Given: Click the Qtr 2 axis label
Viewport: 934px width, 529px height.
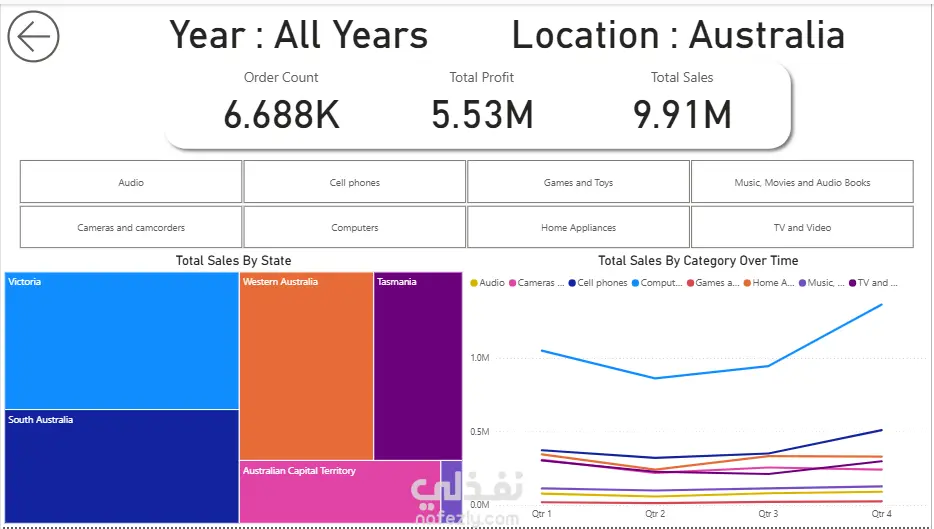Looking at the screenshot, I should pyautogui.click(x=655, y=514).
